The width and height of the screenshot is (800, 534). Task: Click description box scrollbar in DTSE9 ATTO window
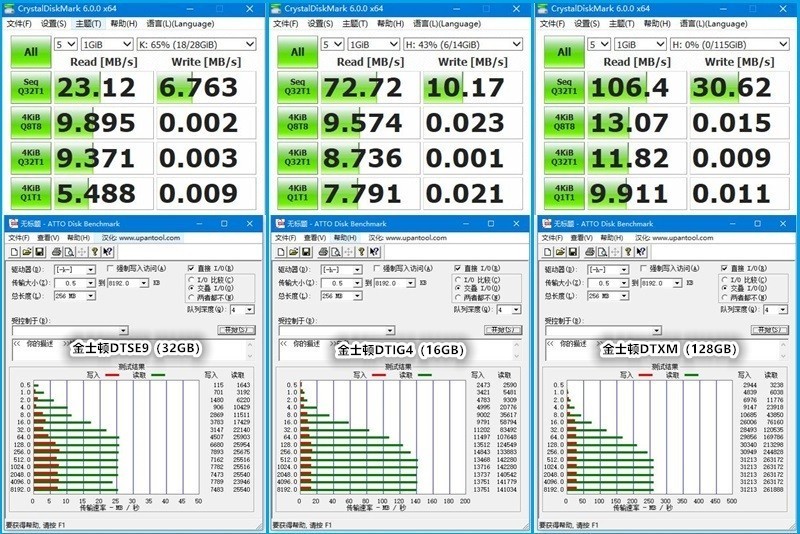tap(250, 349)
